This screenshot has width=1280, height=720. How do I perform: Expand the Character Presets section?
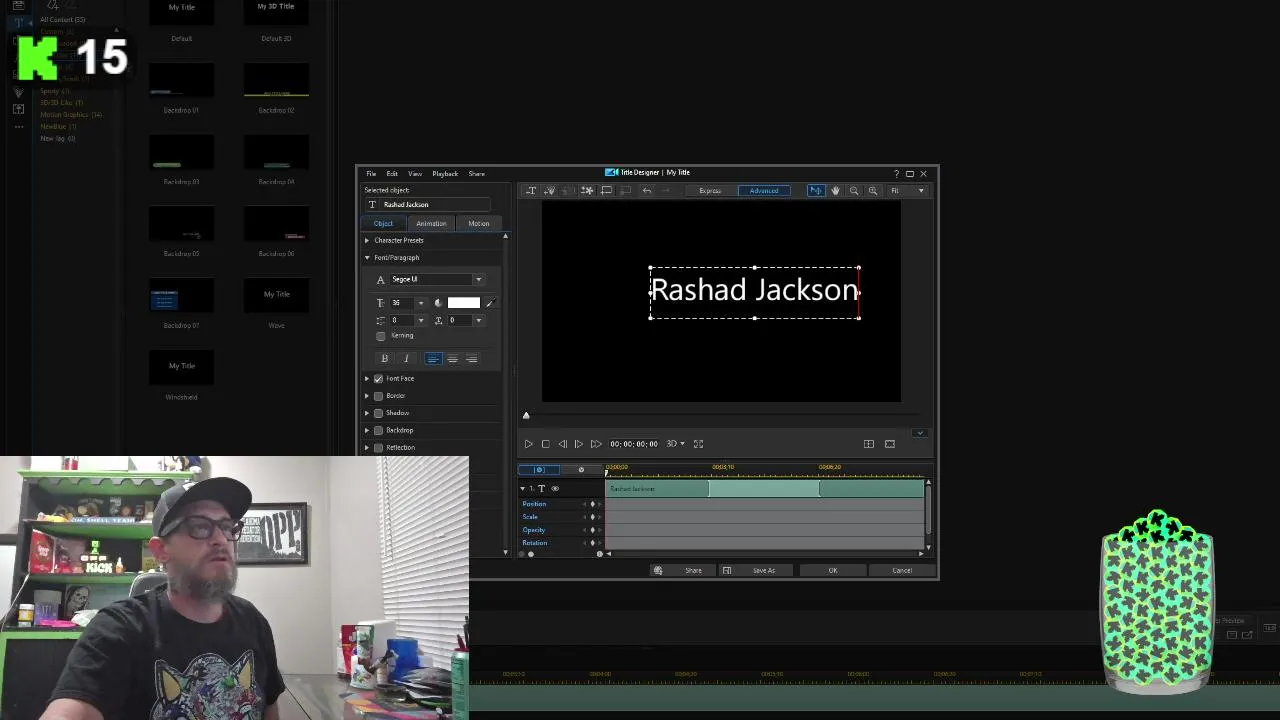367,241
